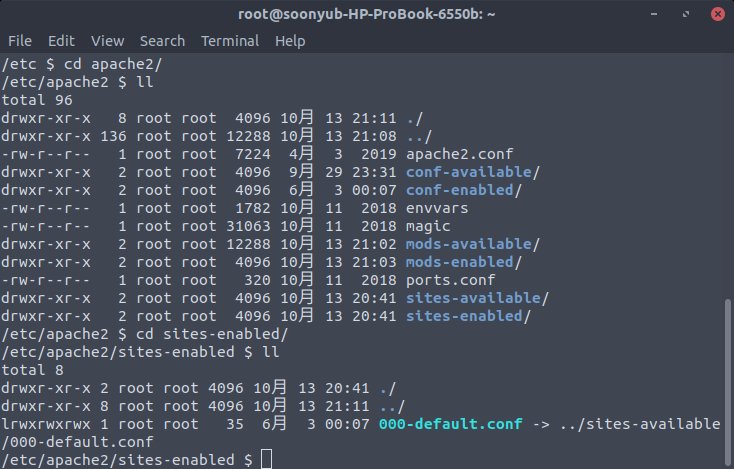Click the apache2.conf file name
The height and width of the screenshot is (469, 734).
pyautogui.click(x=460, y=154)
